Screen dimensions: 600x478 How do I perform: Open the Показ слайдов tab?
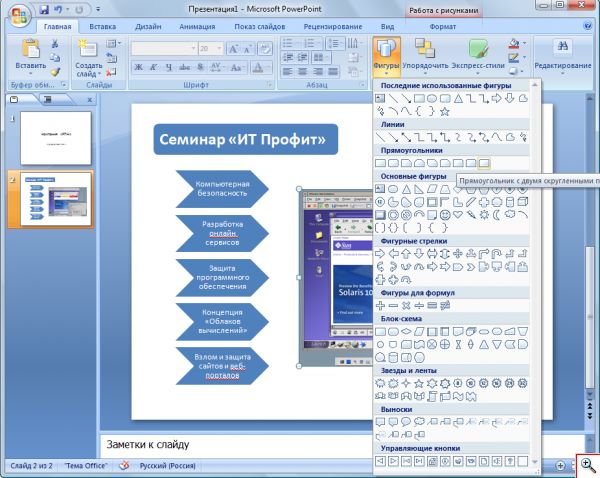point(259,27)
